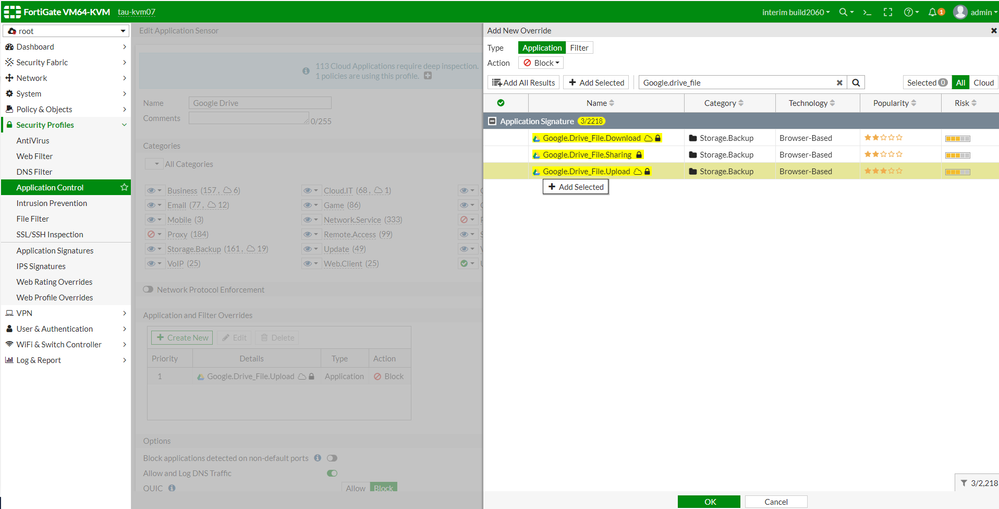This screenshot has height=509, width=999.
Task: Clear the Google.drive_file search text
Action: coord(840,83)
